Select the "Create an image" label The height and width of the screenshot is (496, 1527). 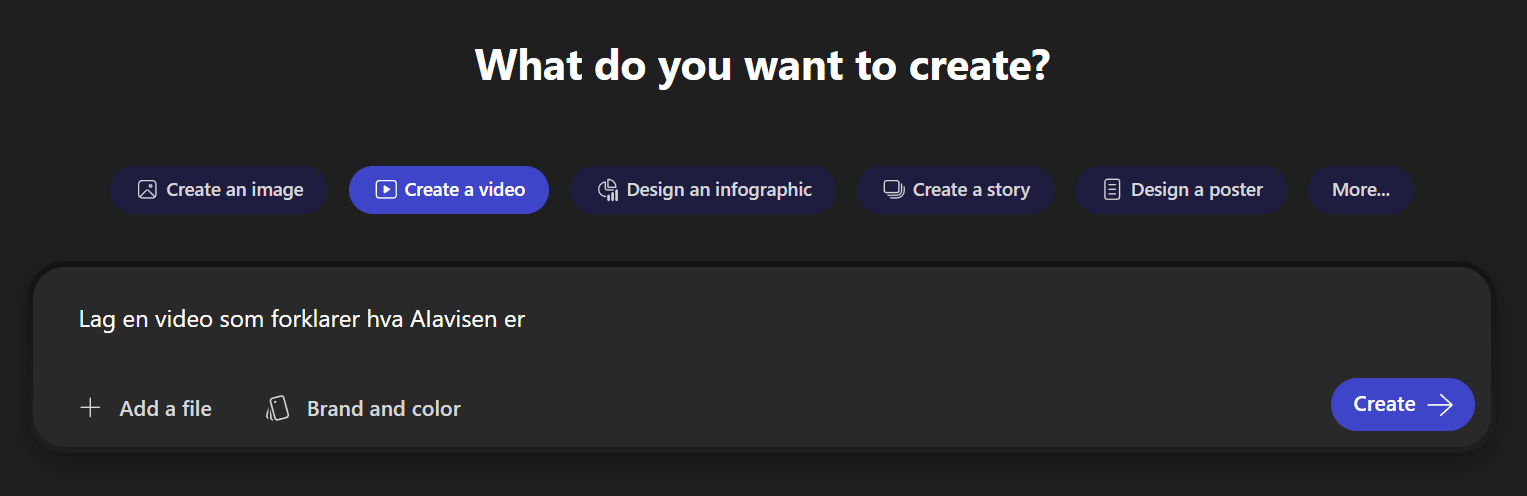pos(235,190)
